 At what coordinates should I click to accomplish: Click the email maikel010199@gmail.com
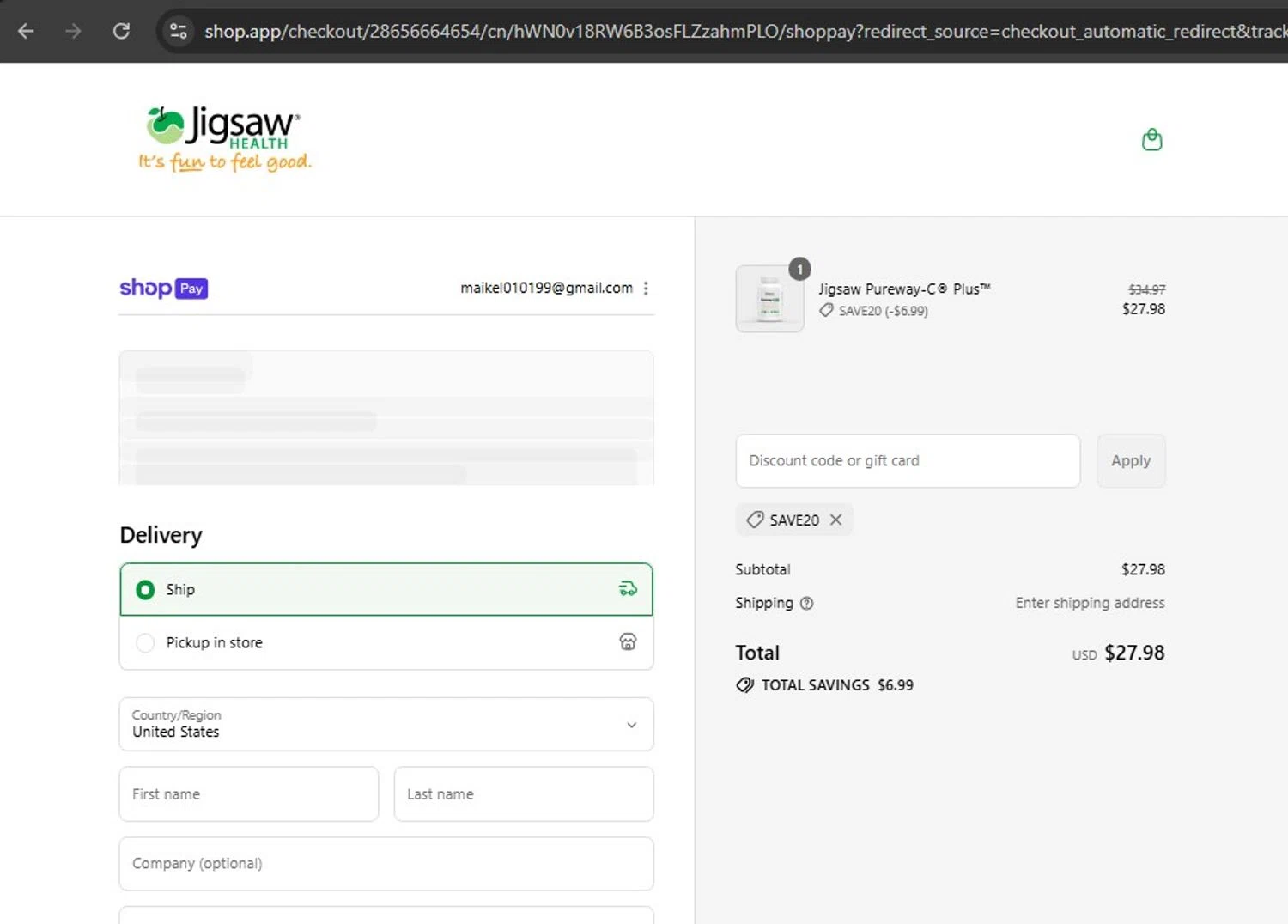pyautogui.click(x=546, y=288)
